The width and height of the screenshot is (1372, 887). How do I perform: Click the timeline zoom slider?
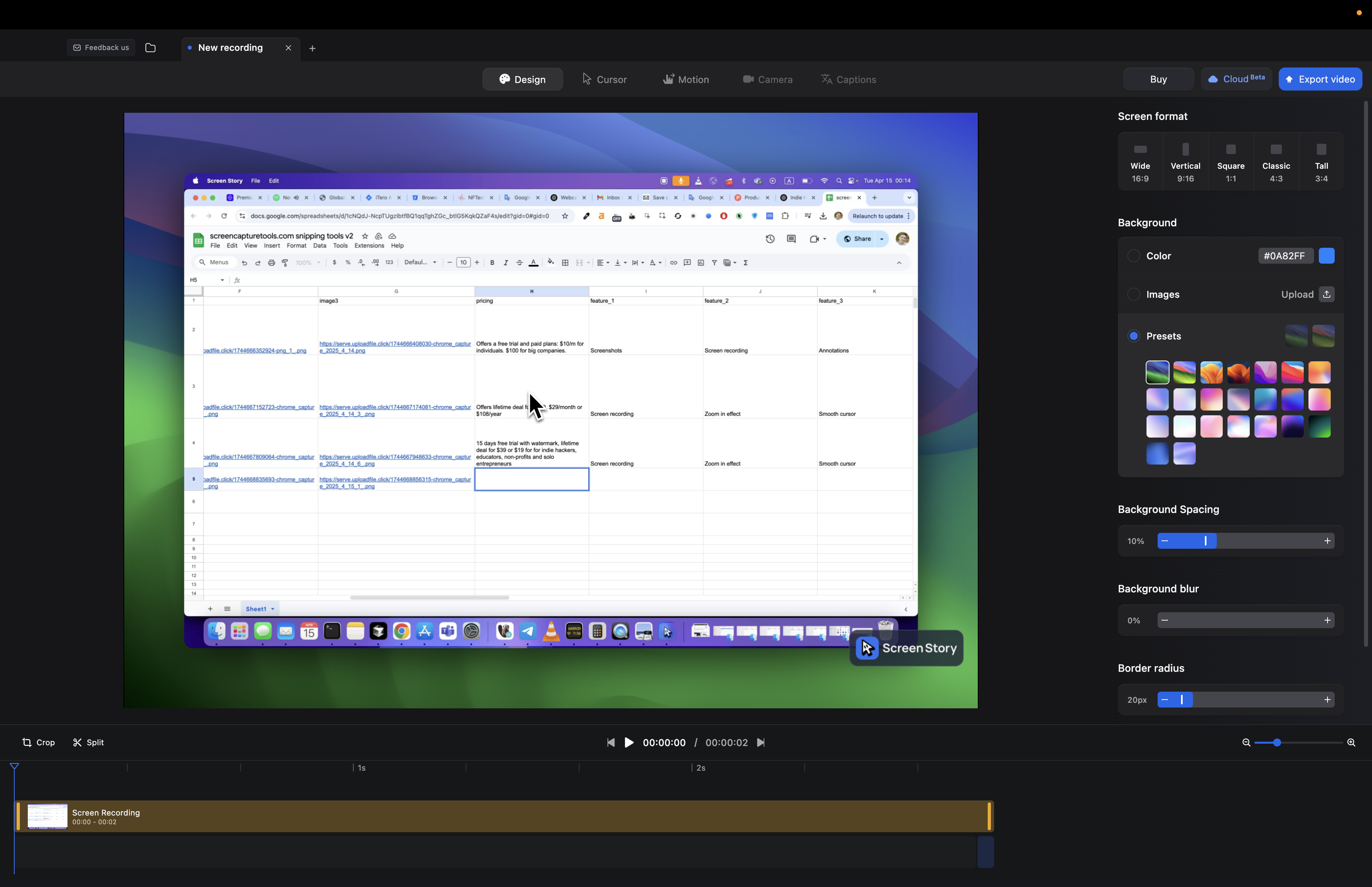1298,743
